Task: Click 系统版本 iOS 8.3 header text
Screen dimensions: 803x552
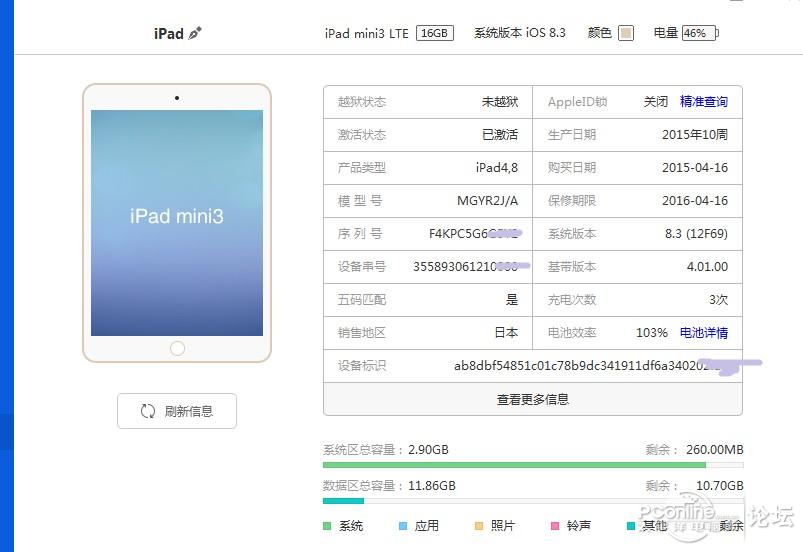Action: pos(519,33)
